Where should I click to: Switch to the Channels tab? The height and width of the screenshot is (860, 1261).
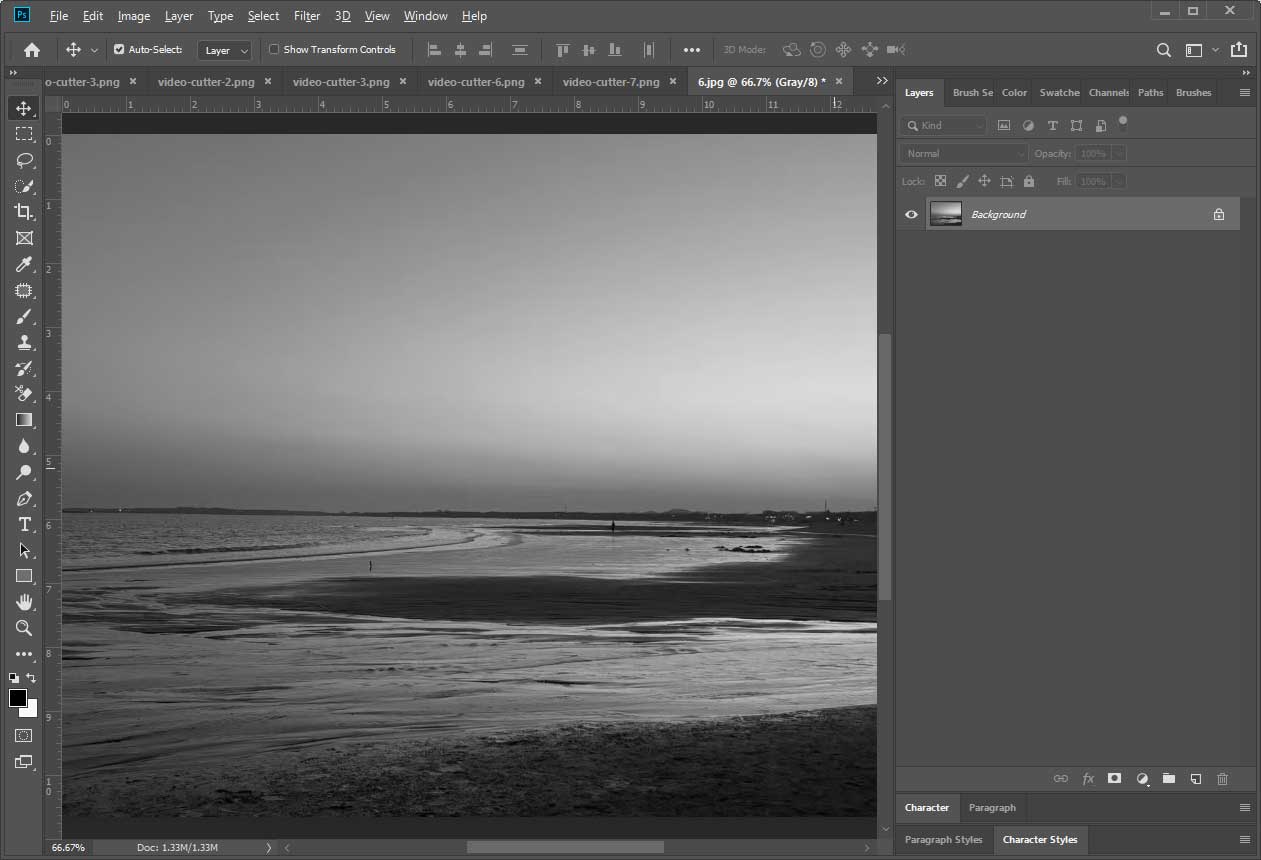1107,92
